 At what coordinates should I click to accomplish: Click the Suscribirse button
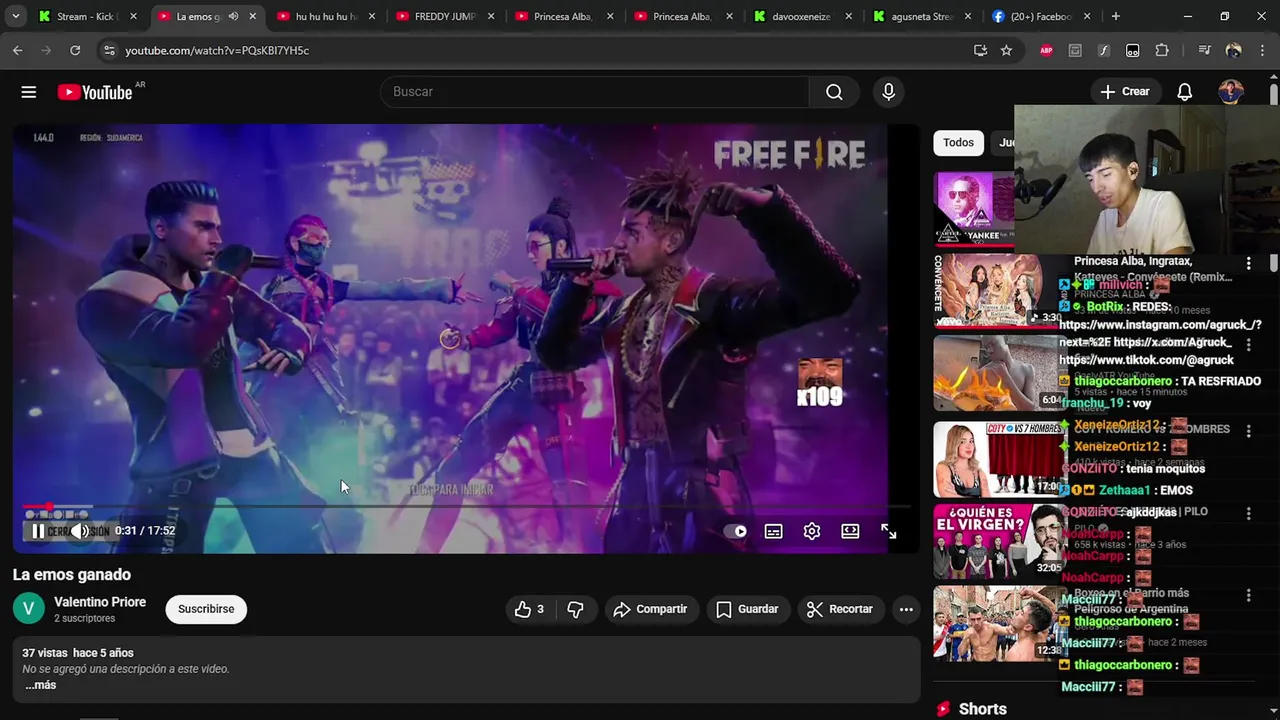point(206,609)
